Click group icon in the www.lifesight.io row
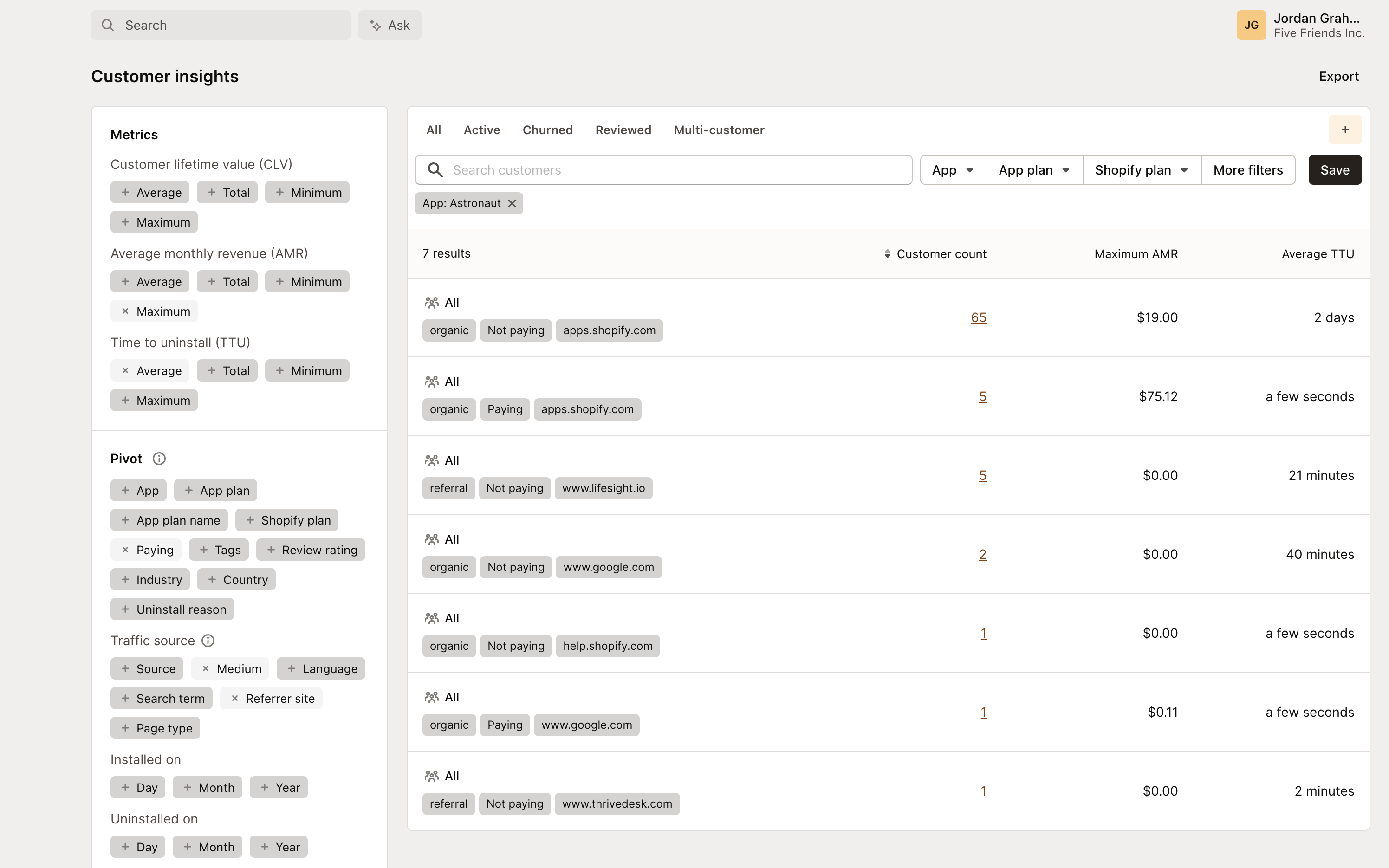Image resolution: width=1389 pixels, height=868 pixels. coord(432,460)
